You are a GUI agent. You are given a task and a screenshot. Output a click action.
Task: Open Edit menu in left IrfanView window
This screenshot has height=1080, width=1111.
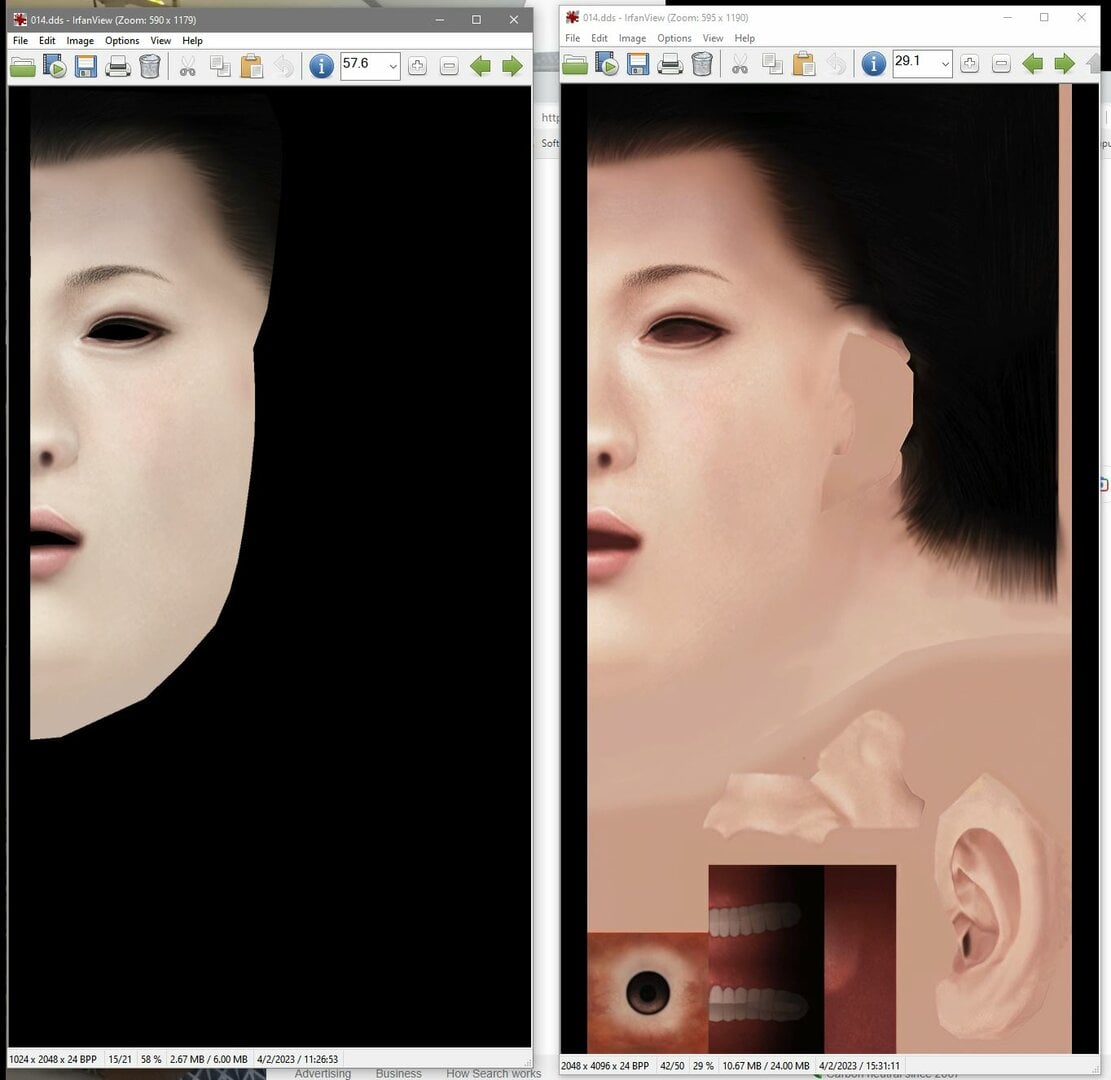(x=47, y=40)
